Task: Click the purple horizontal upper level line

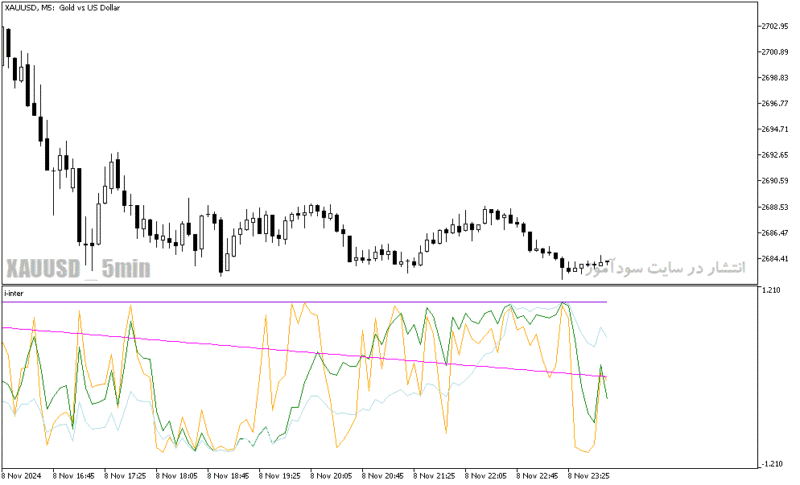Action: (305, 302)
